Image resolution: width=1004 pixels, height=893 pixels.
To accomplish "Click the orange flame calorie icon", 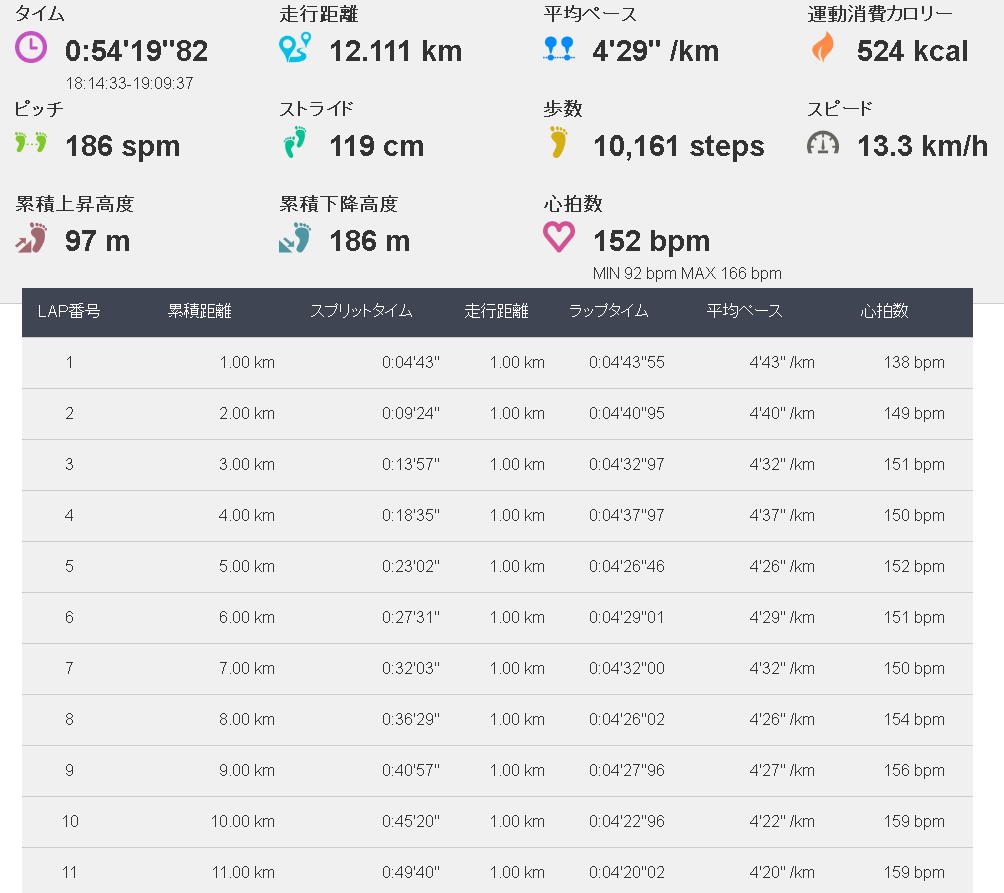I will 823,47.
